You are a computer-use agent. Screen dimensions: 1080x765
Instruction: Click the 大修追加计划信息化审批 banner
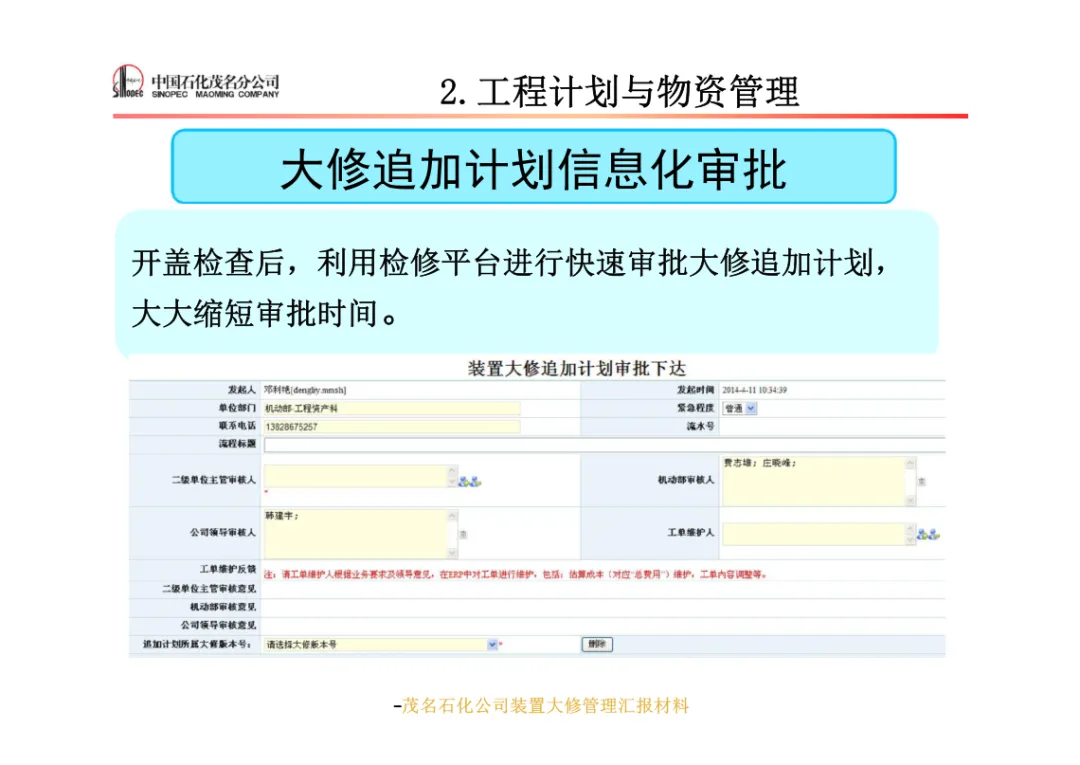534,167
